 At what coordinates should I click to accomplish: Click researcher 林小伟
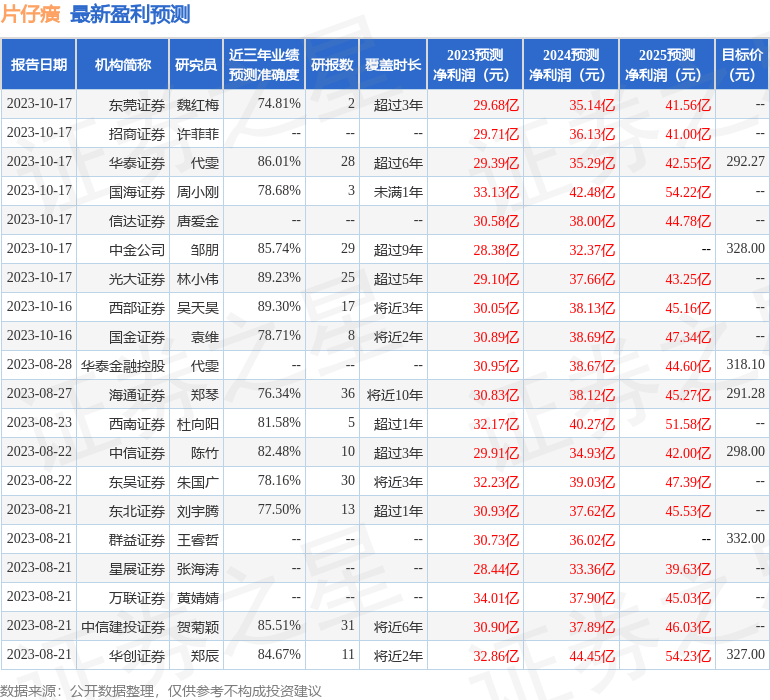(197, 279)
